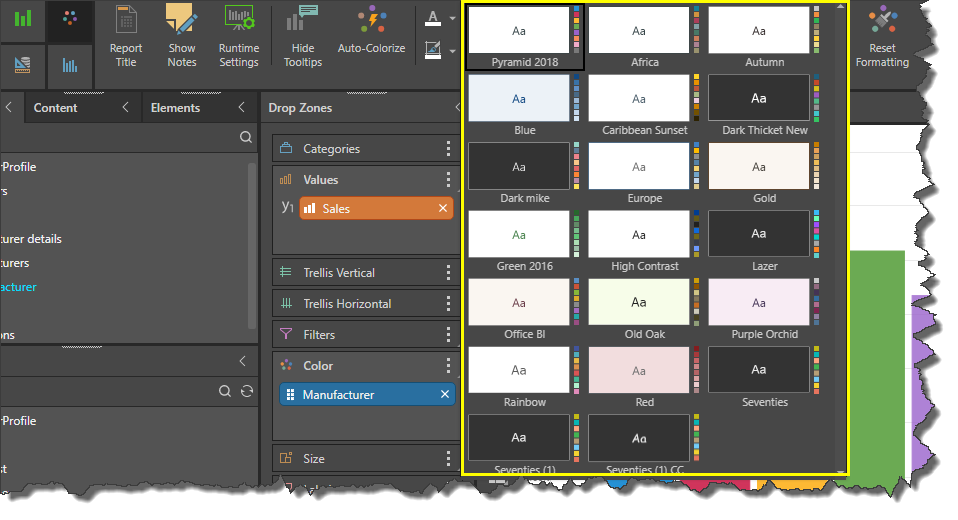
Task: Remove the Sales chip using its X
Action: coord(443,208)
